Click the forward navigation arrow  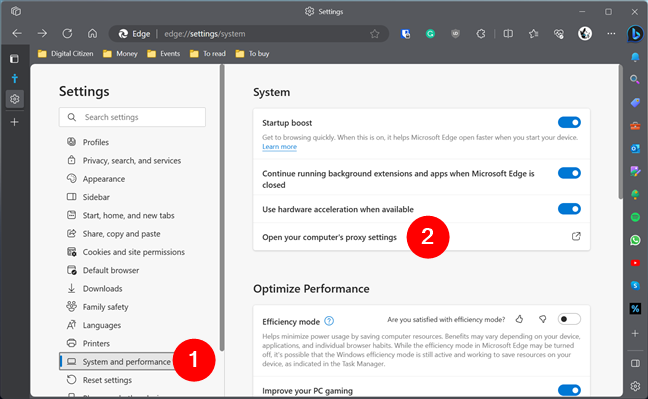pyautogui.click(x=42, y=33)
